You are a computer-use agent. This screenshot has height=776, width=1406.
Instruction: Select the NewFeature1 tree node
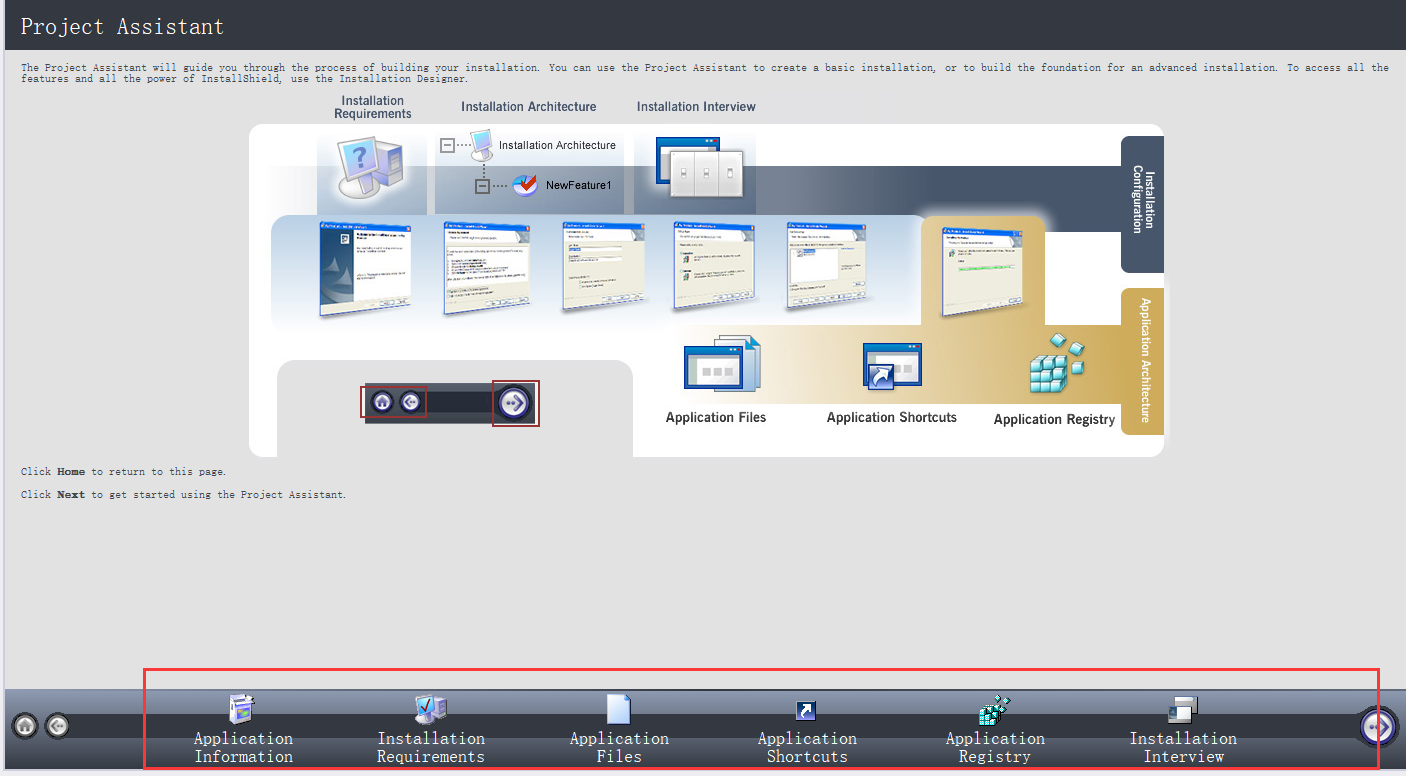click(562, 186)
